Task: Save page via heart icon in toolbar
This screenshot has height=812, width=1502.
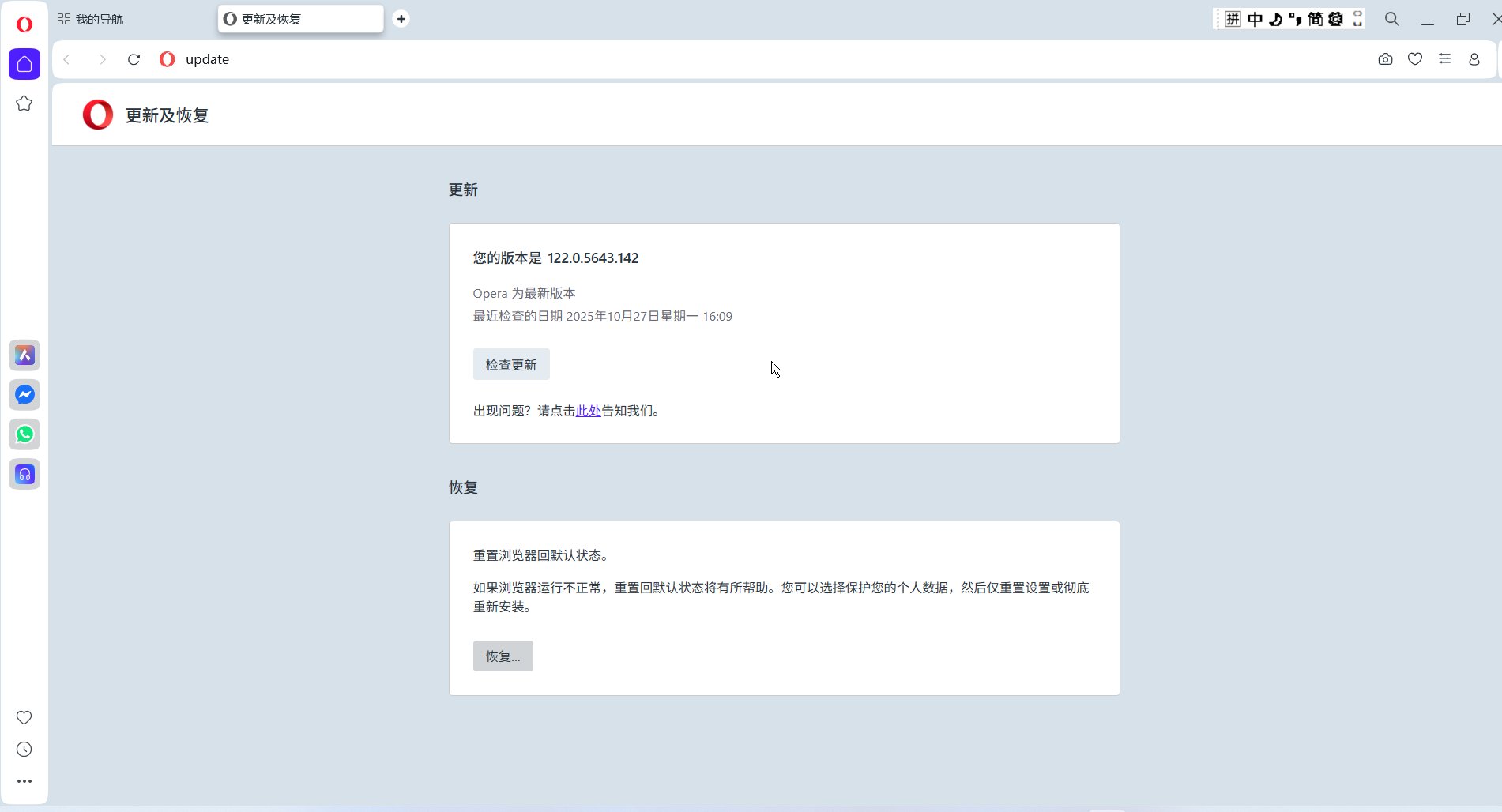Action: tap(1414, 58)
